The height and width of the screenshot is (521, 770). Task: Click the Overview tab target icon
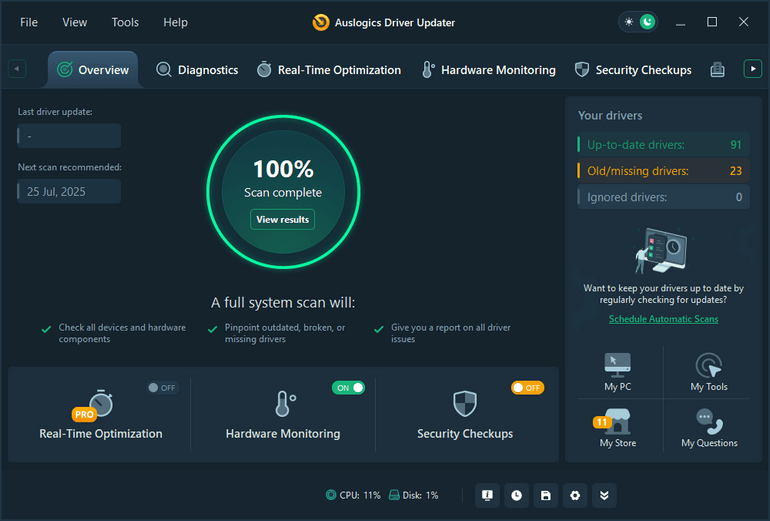(65, 70)
